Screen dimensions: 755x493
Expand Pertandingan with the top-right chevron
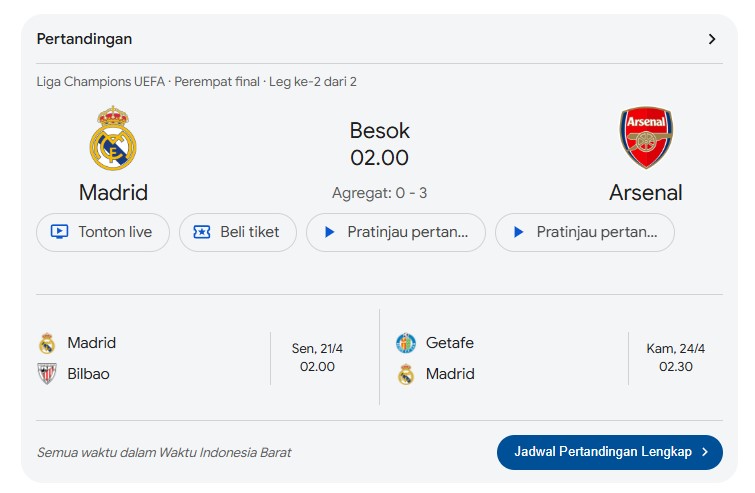[712, 39]
